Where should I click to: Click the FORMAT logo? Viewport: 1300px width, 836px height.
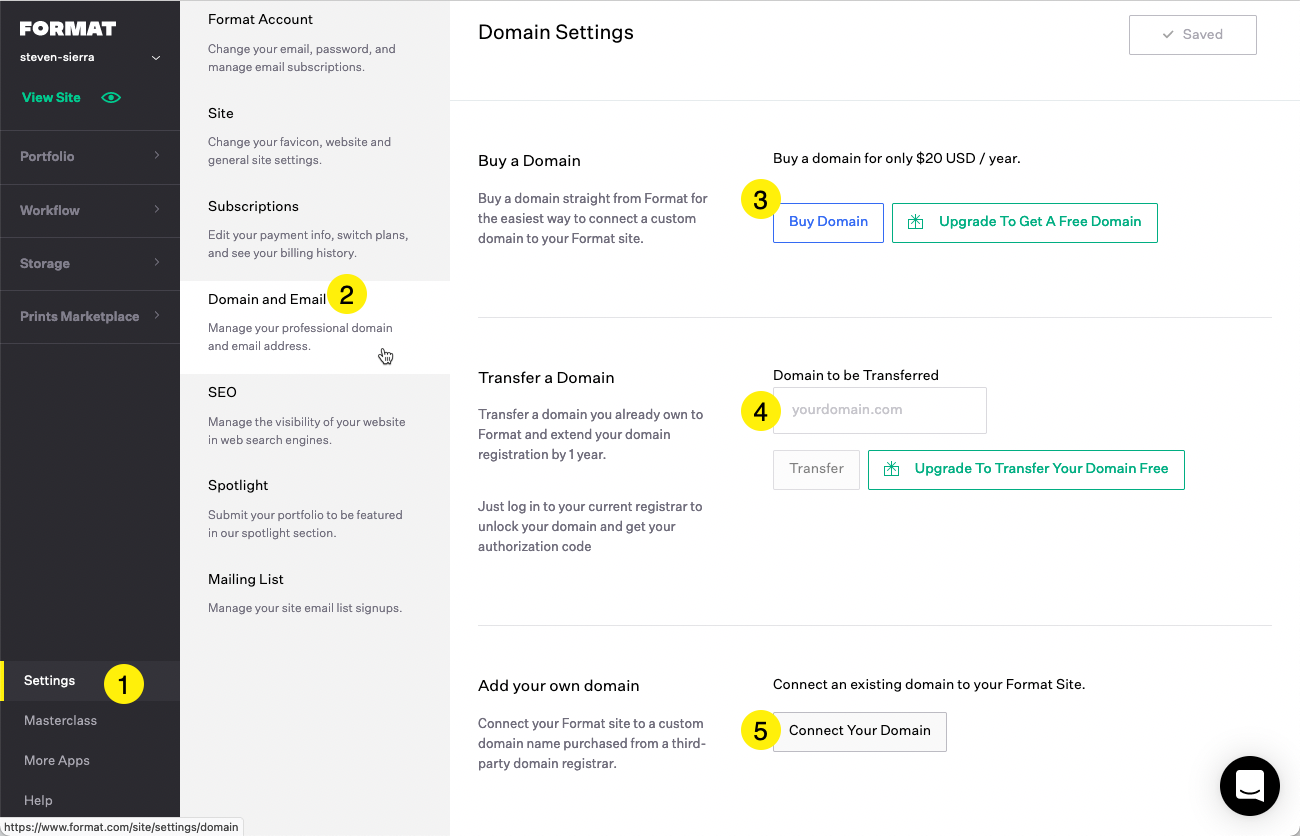pyautogui.click(x=68, y=28)
